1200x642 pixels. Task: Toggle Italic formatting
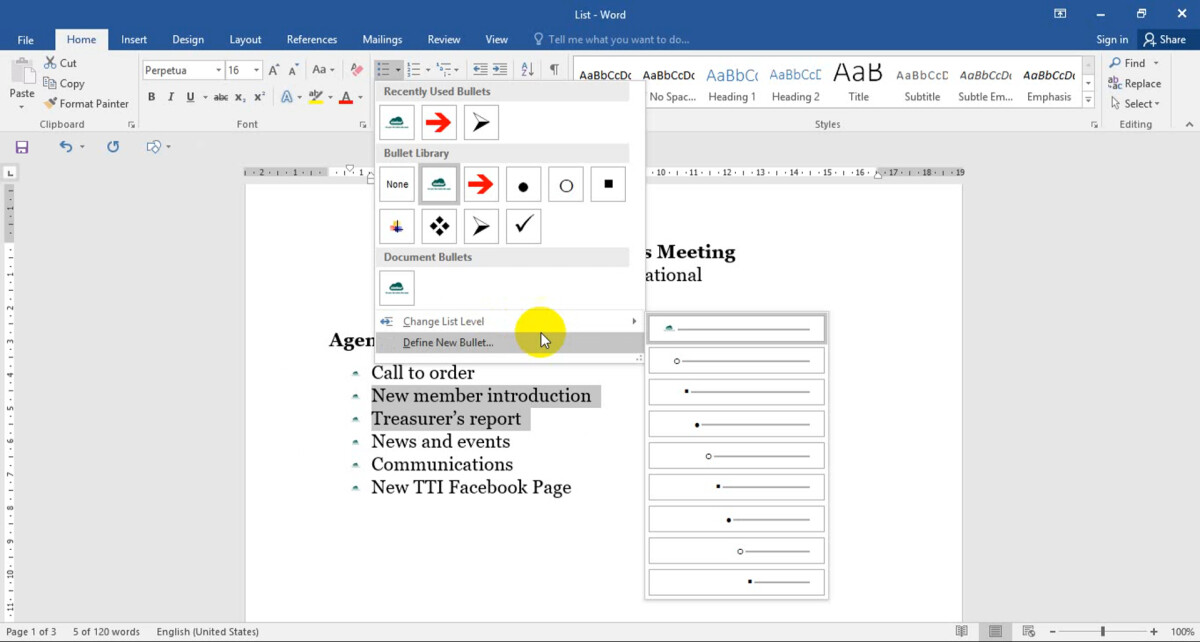(171, 97)
